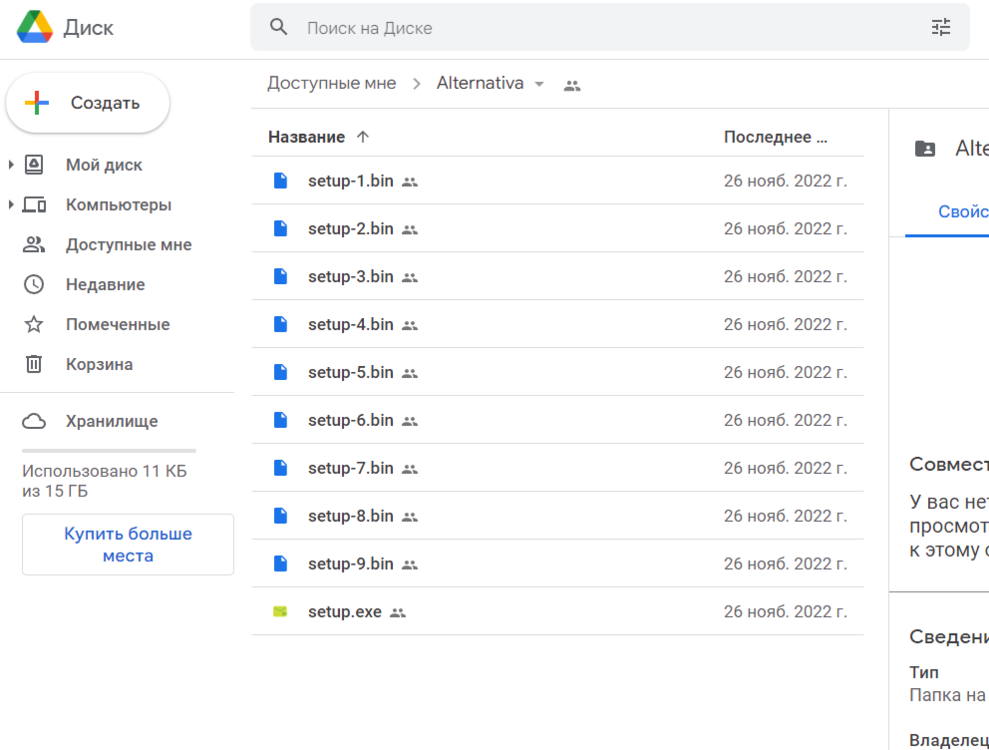
Task: Open the Alternativa folder dropdown arrow
Action: (540, 84)
